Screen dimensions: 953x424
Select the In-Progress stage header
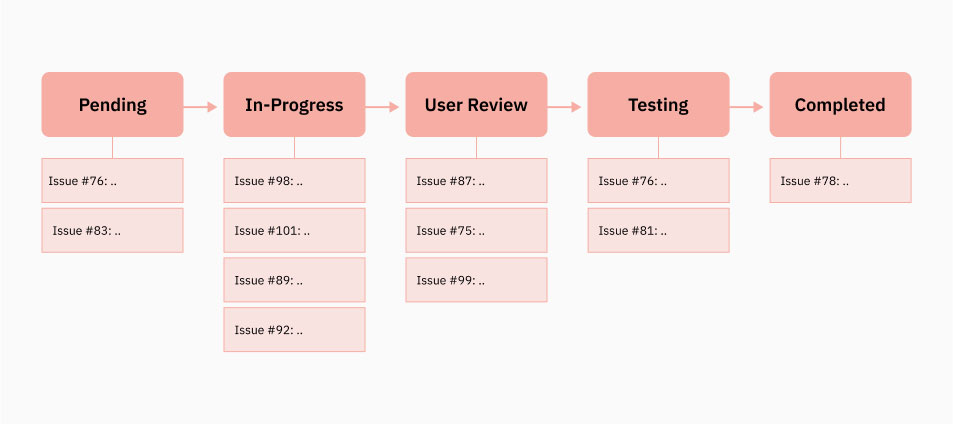[x=294, y=104]
